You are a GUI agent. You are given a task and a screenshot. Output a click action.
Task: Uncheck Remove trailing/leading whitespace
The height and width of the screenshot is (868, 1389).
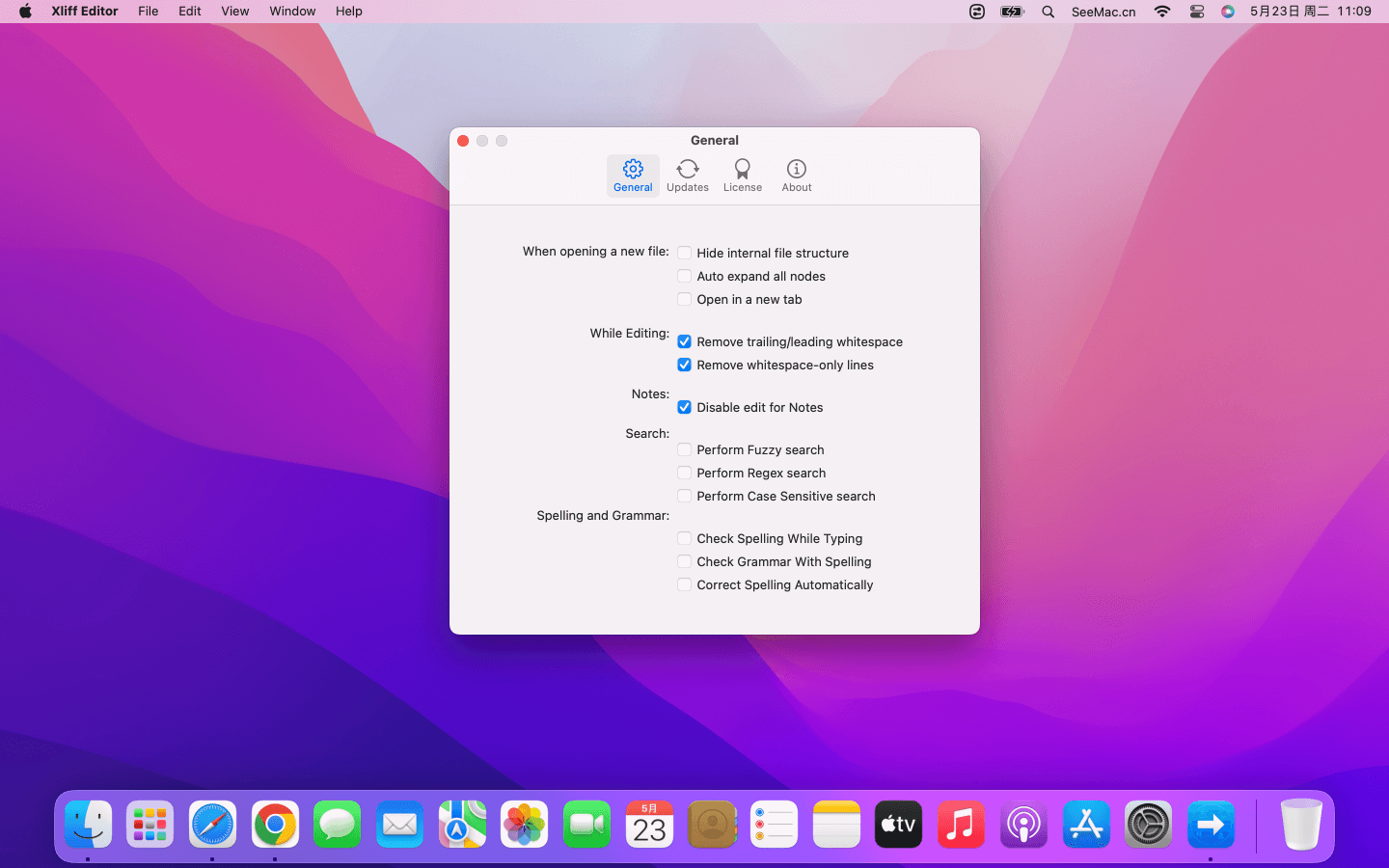click(684, 341)
